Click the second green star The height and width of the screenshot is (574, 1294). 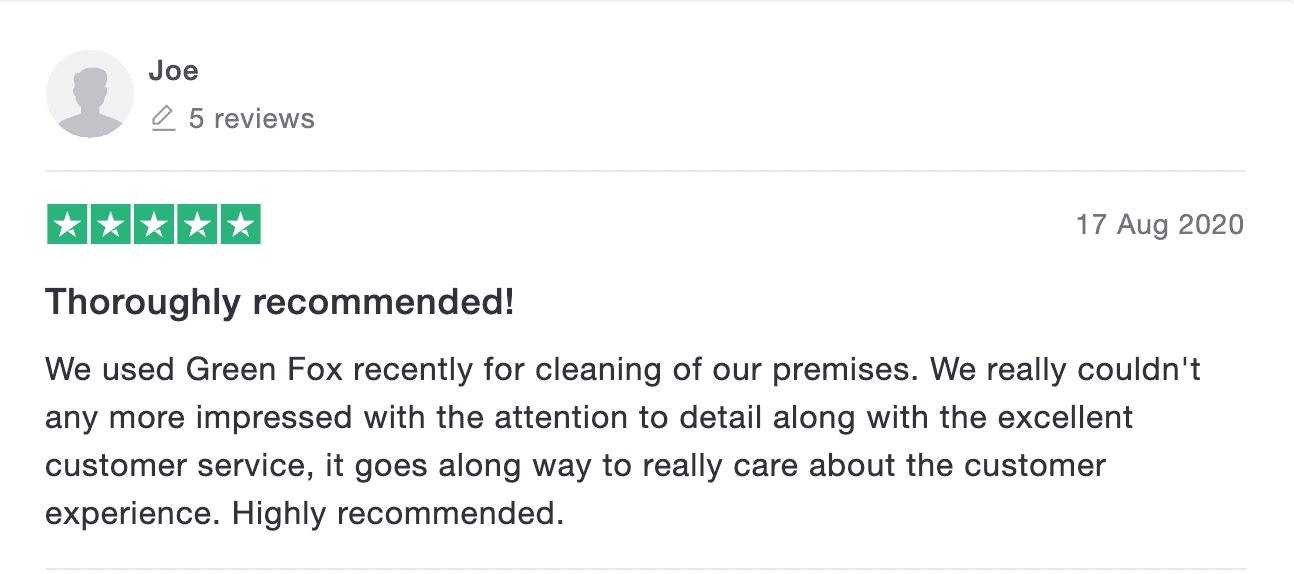[111, 225]
